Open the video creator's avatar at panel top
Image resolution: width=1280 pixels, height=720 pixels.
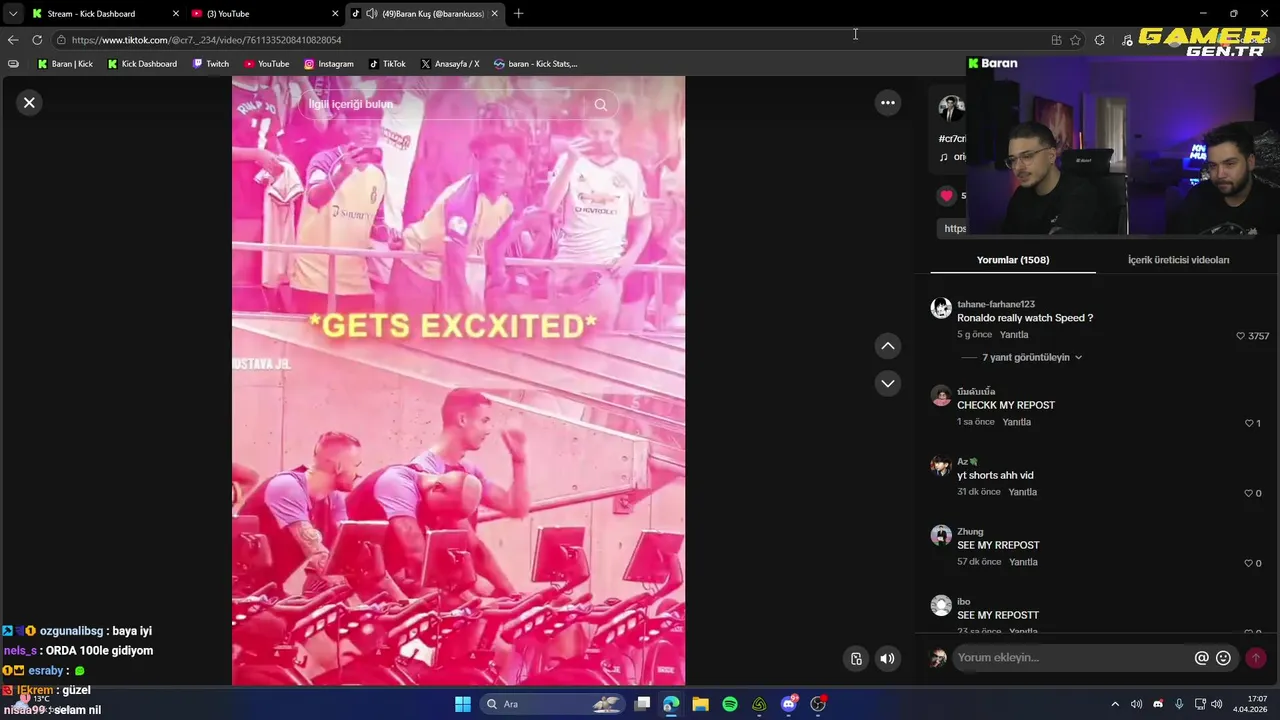click(951, 108)
